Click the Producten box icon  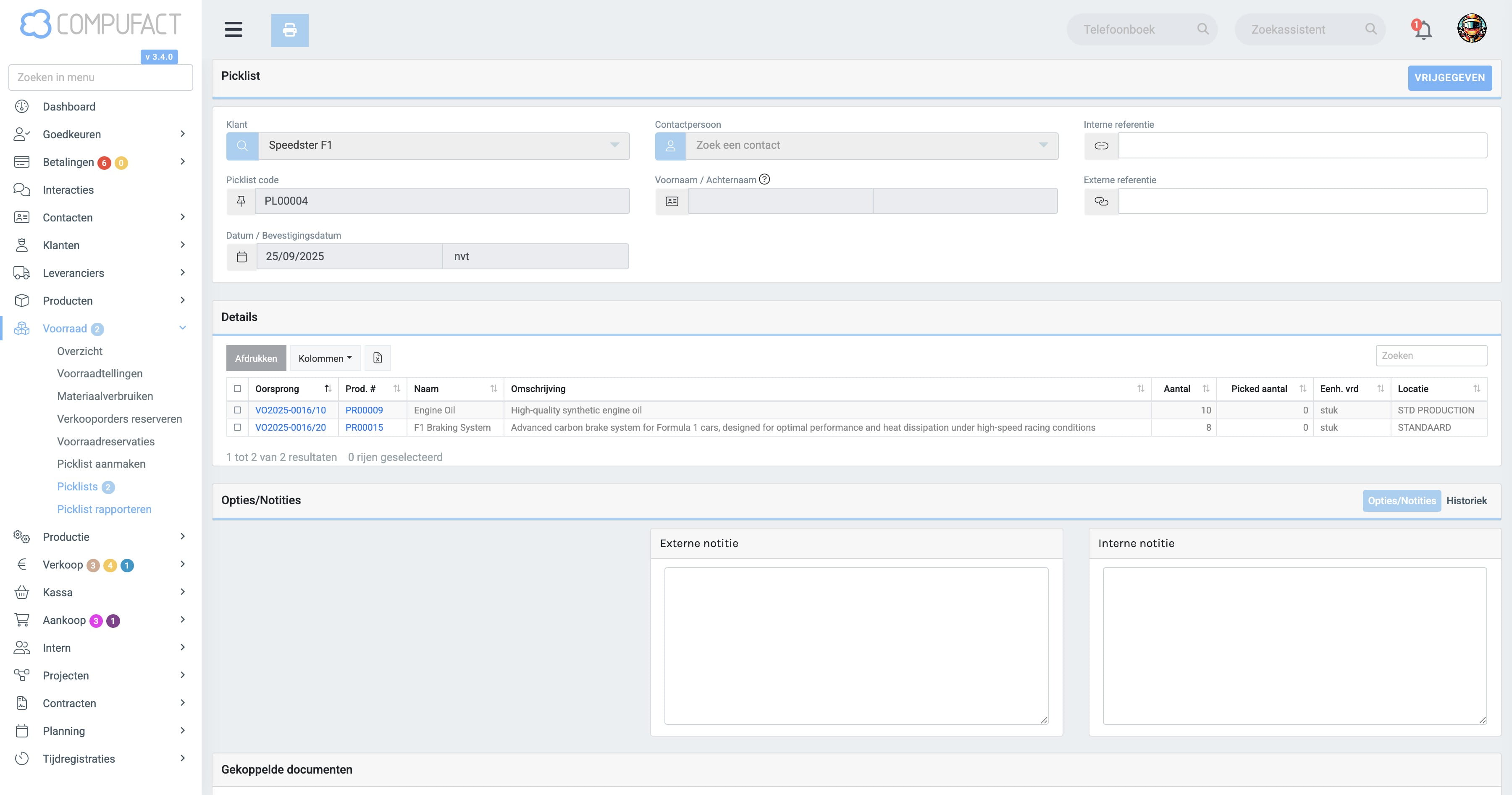click(22, 300)
